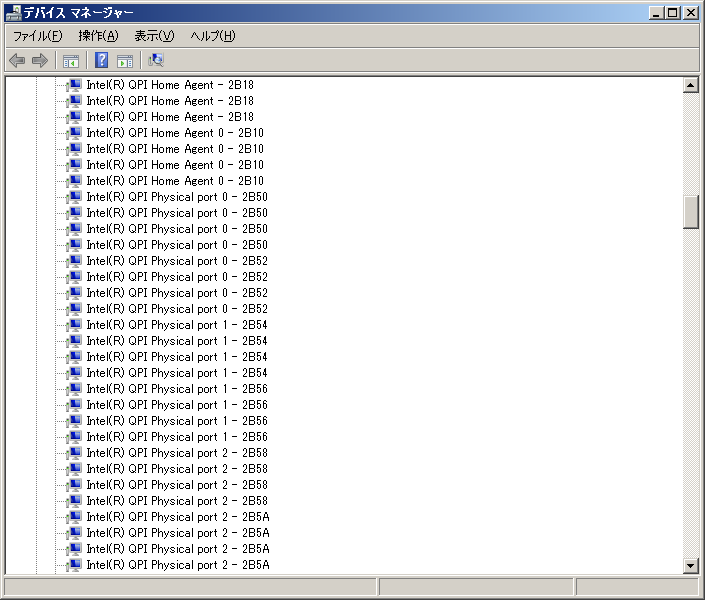The image size is (705, 600).
Task: Open the 表示(V) menu
Action: 154,36
